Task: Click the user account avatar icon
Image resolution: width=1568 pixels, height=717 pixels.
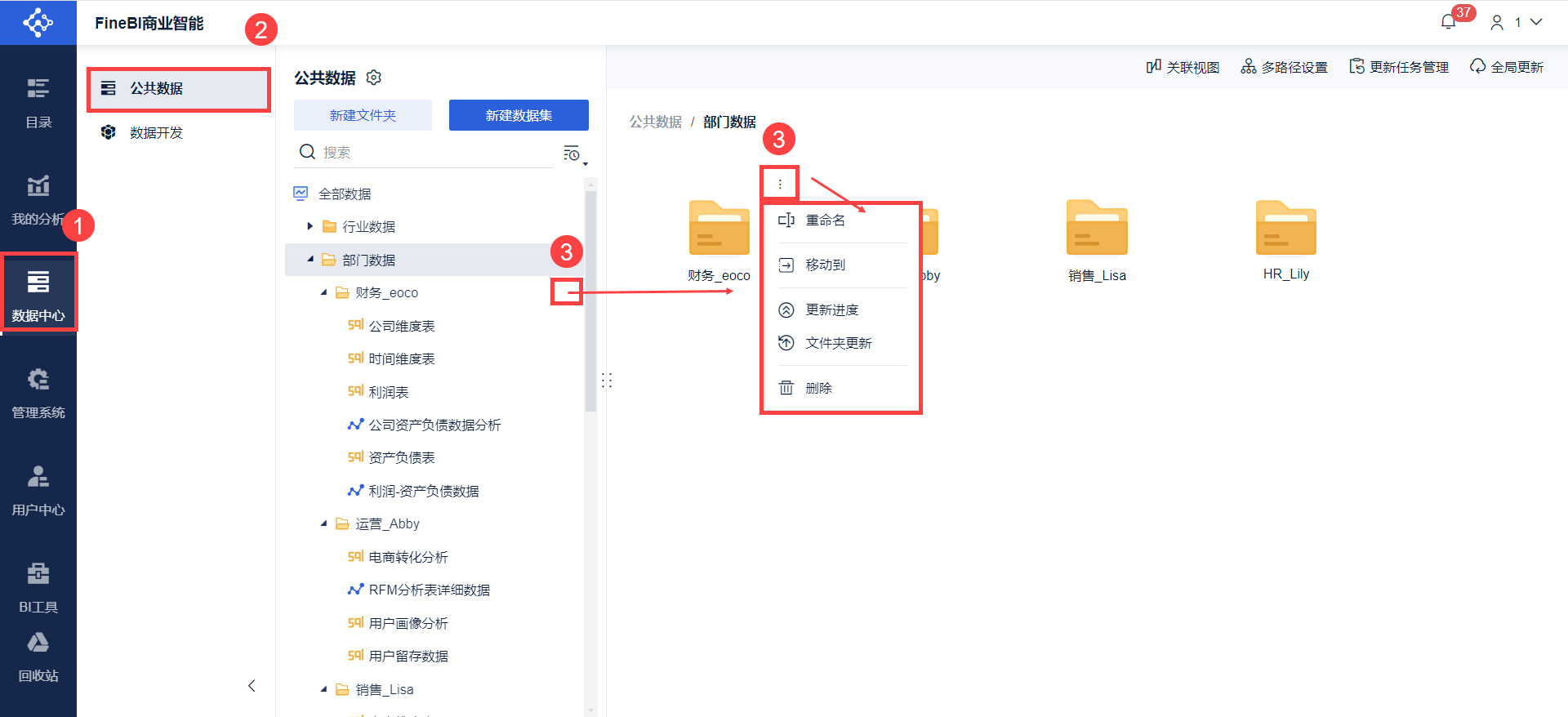Action: pyautogui.click(x=1497, y=23)
